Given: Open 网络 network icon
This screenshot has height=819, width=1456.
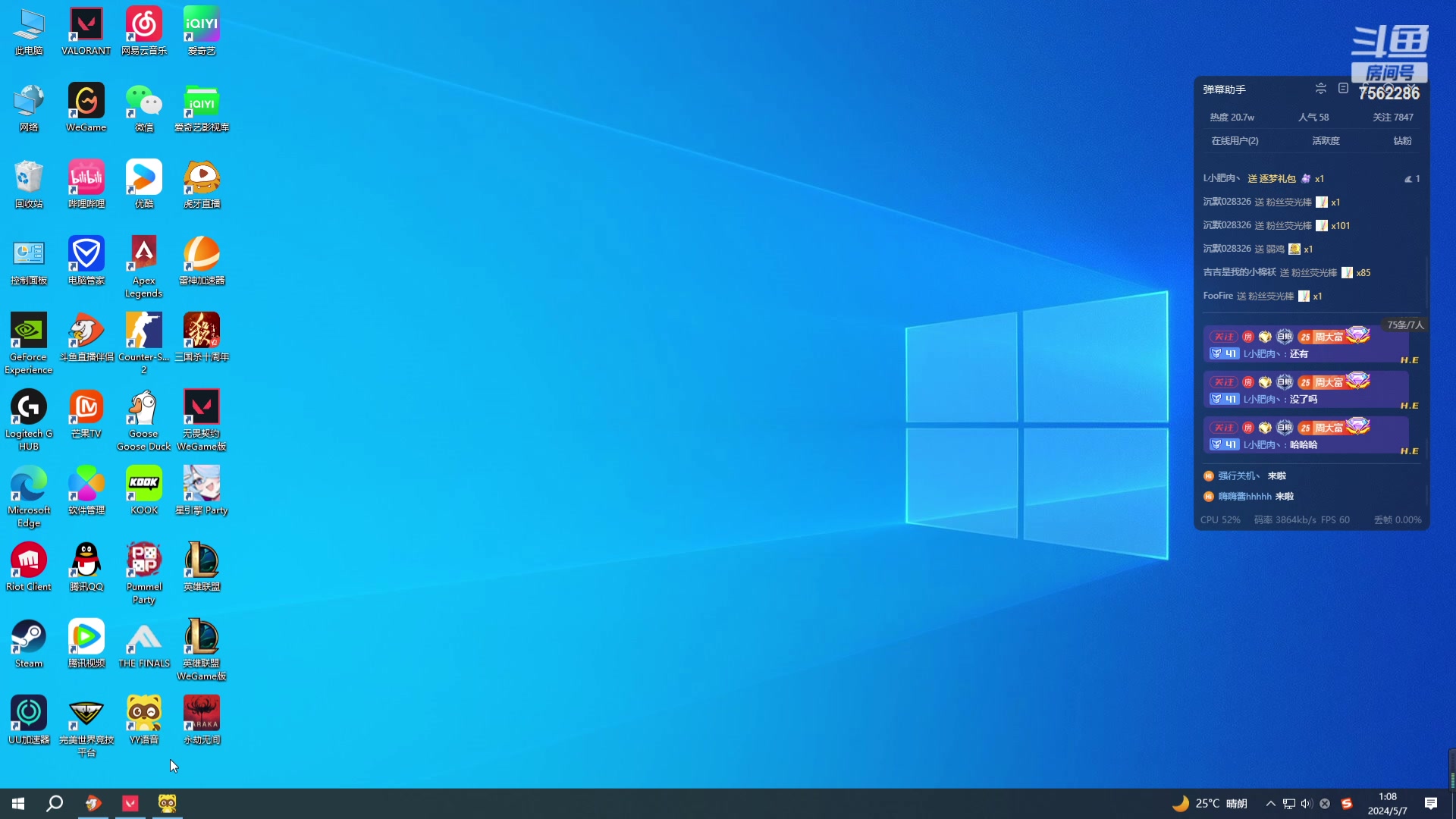Looking at the screenshot, I should click(29, 108).
